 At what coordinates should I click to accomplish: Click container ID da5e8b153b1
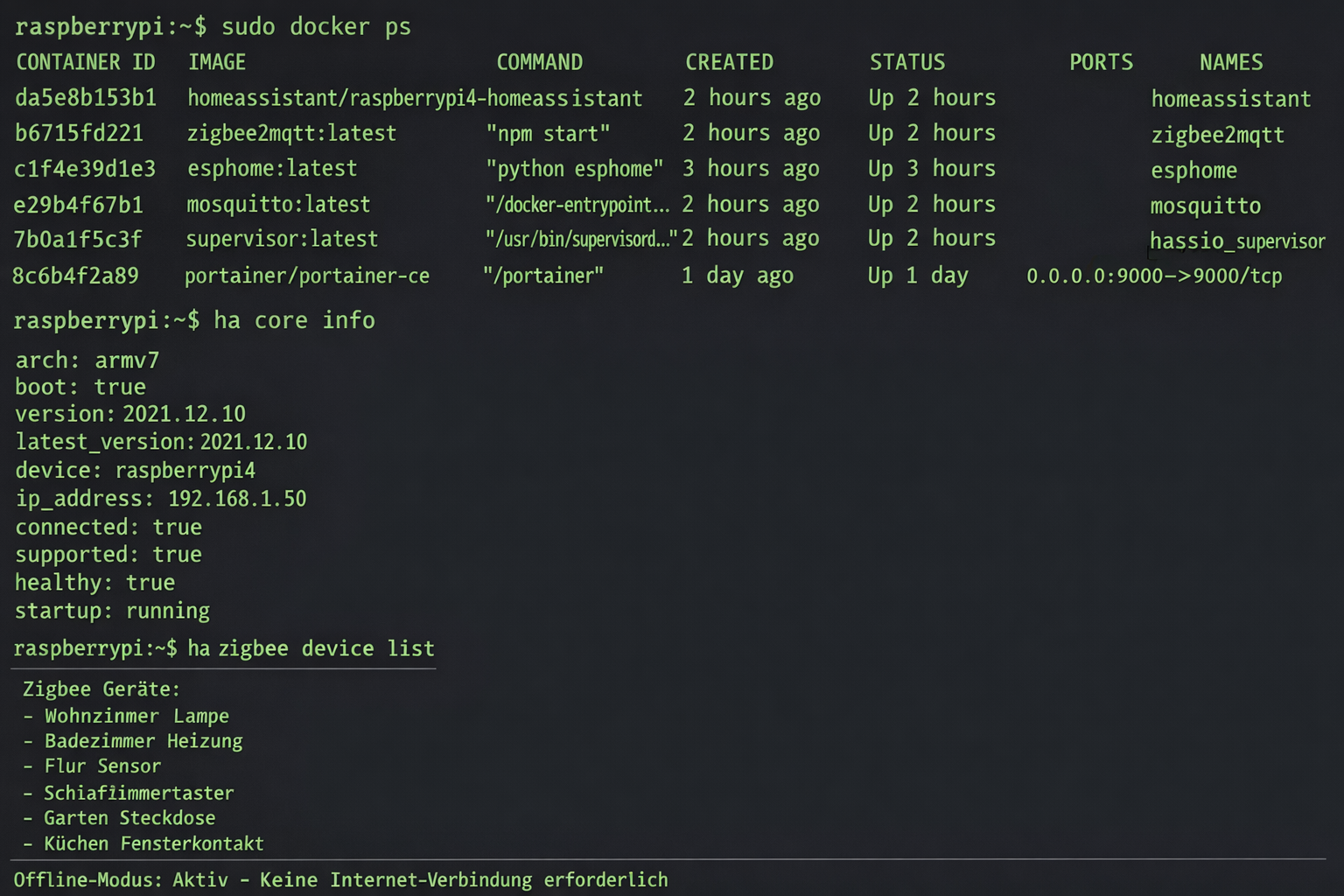86,97
